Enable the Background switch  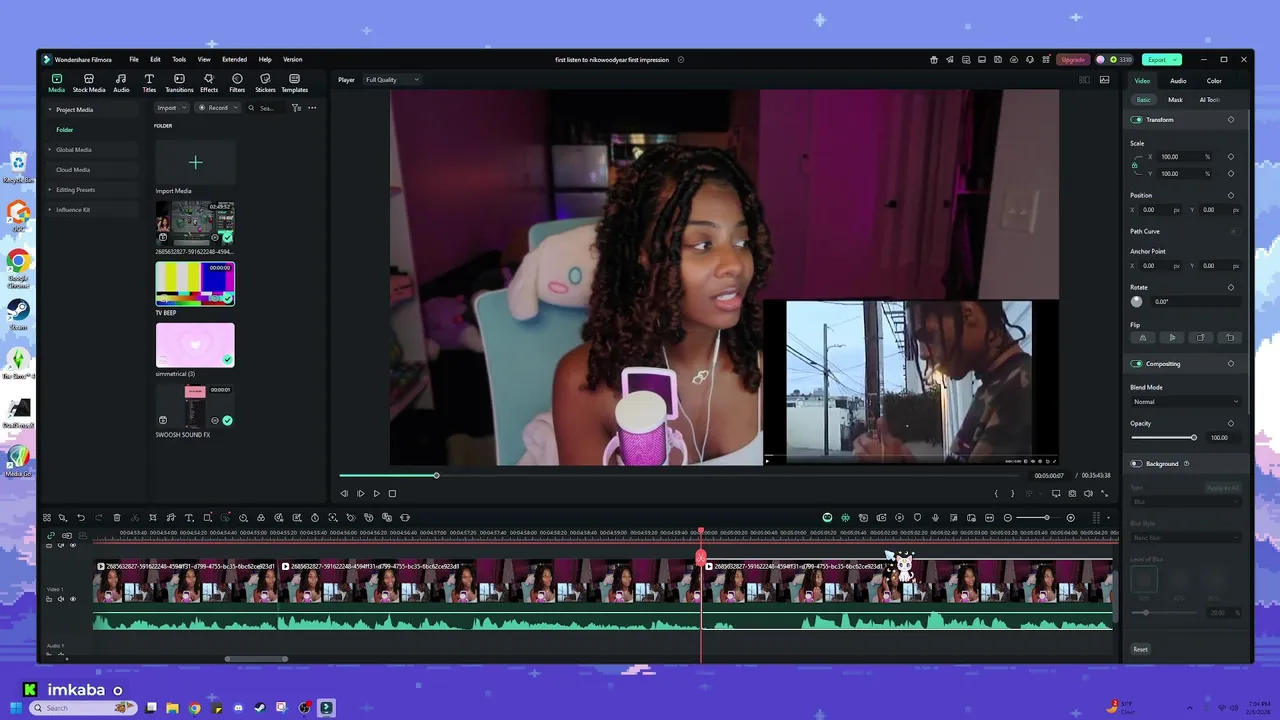1136,464
